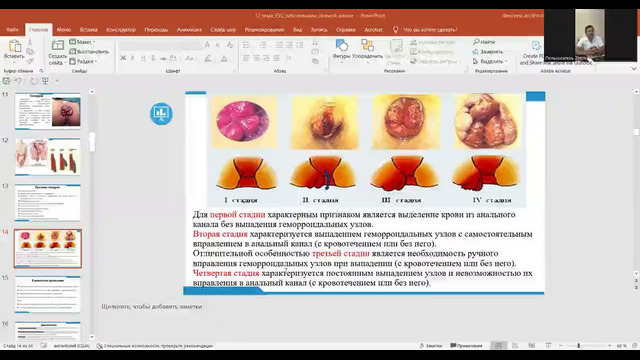Open the File (Файл) tab

12,29
